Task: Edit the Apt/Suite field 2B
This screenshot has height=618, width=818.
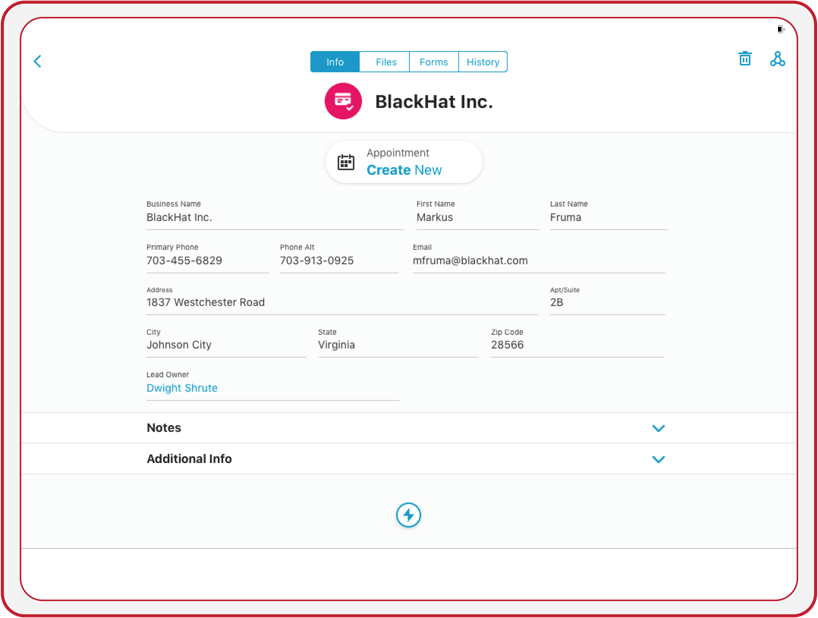Action: point(607,302)
